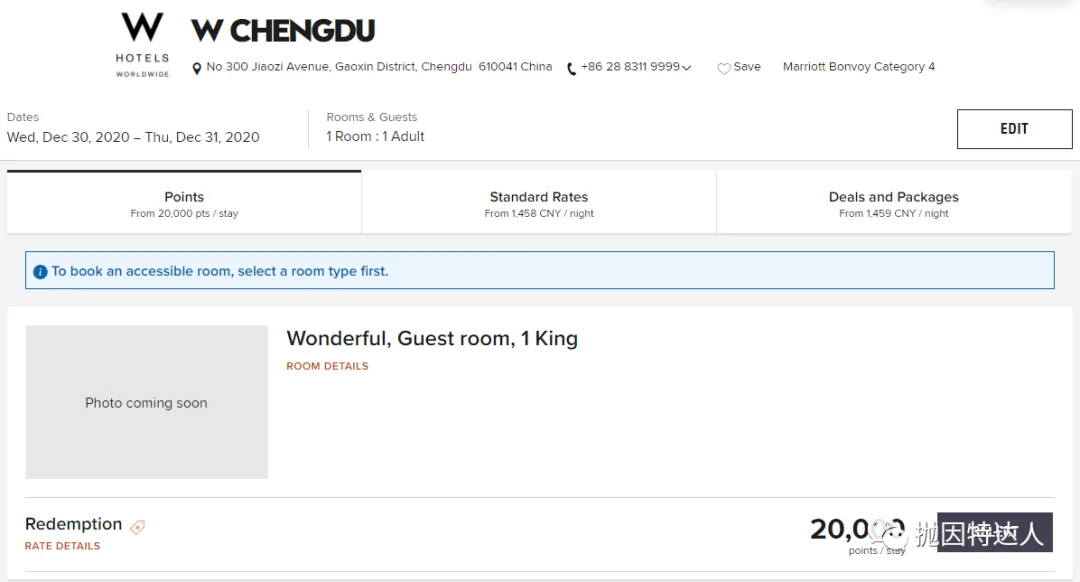Viewport: 1080px width, 582px height.
Task: Open the Deals and Packages tab
Action: (x=893, y=202)
